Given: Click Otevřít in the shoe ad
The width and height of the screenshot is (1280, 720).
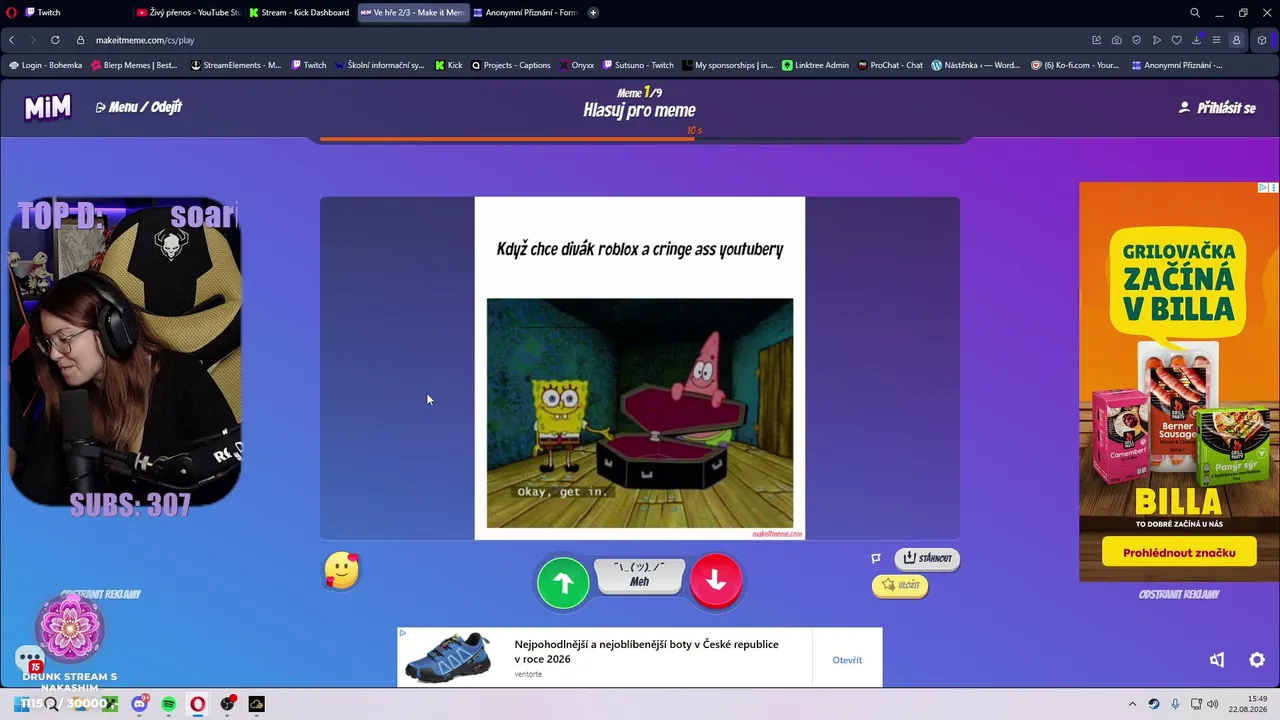Looking at the screenshot, I should [847, 660].
